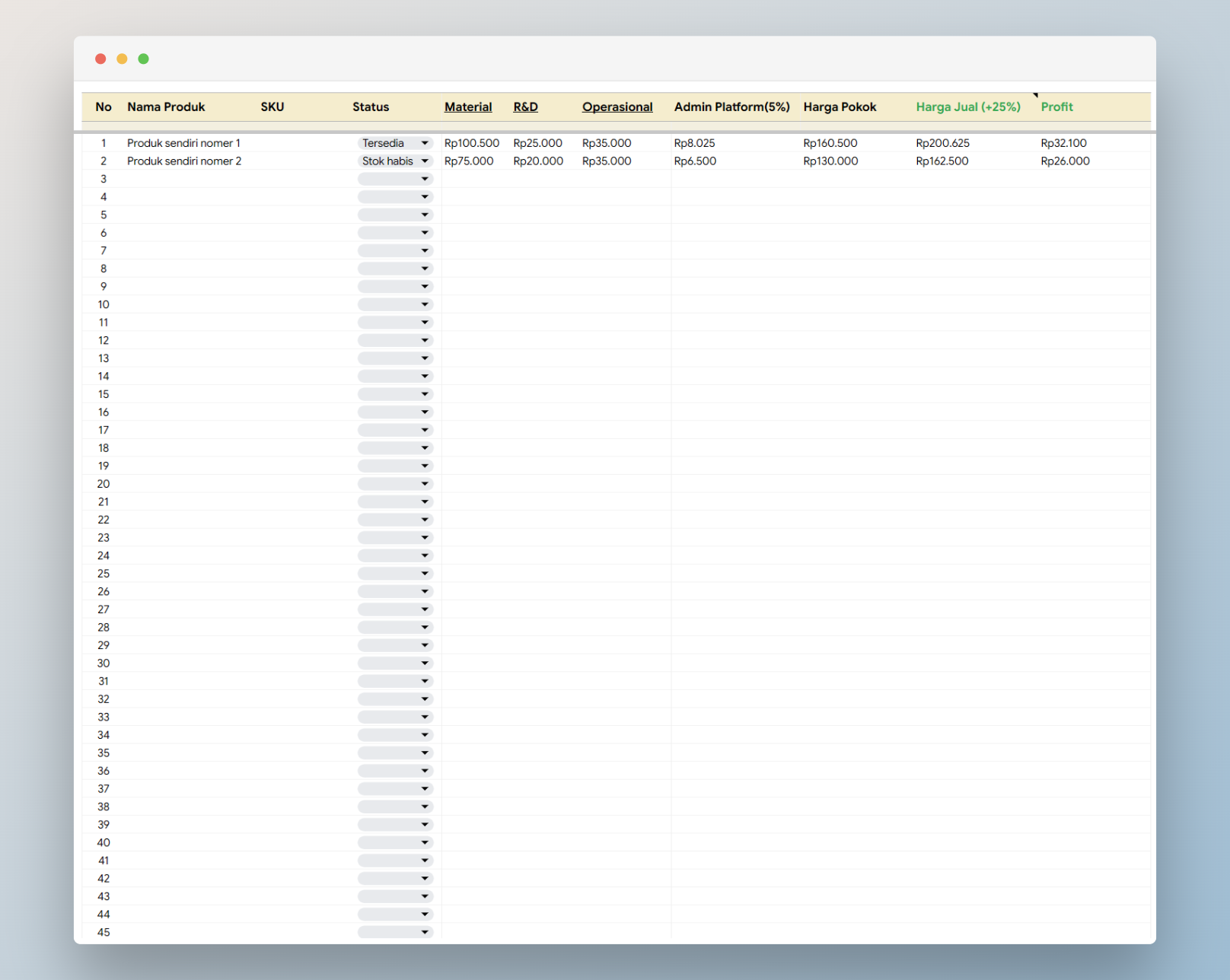Select the Rp200.625 harga jual cell
This screenshot has height=980, width=1230.
tap(943, 143)
